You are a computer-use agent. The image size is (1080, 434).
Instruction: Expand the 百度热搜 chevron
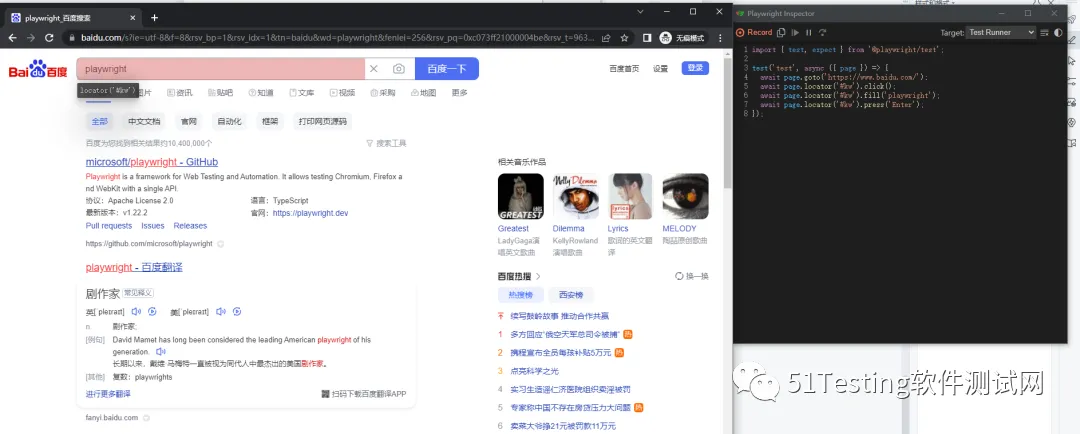click(x=538, y=276)
